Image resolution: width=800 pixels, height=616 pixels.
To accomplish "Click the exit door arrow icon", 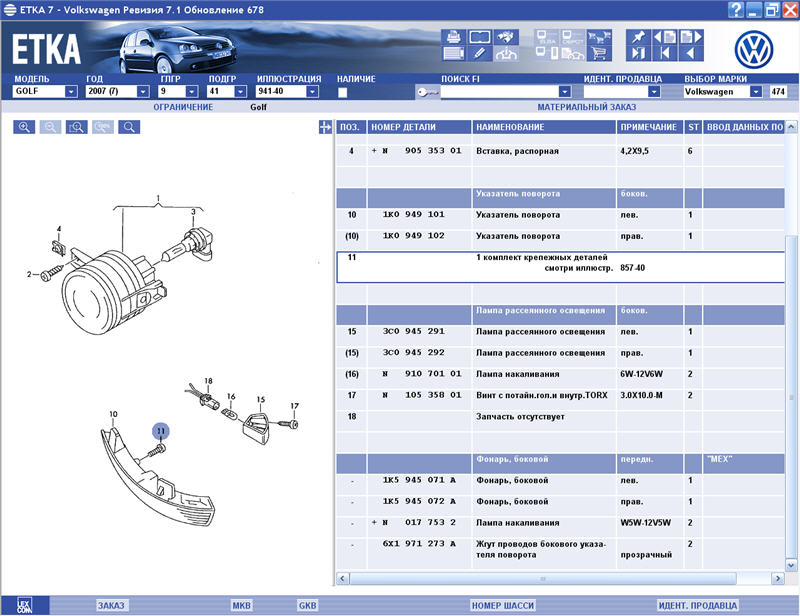I will (x=638, y=53).
